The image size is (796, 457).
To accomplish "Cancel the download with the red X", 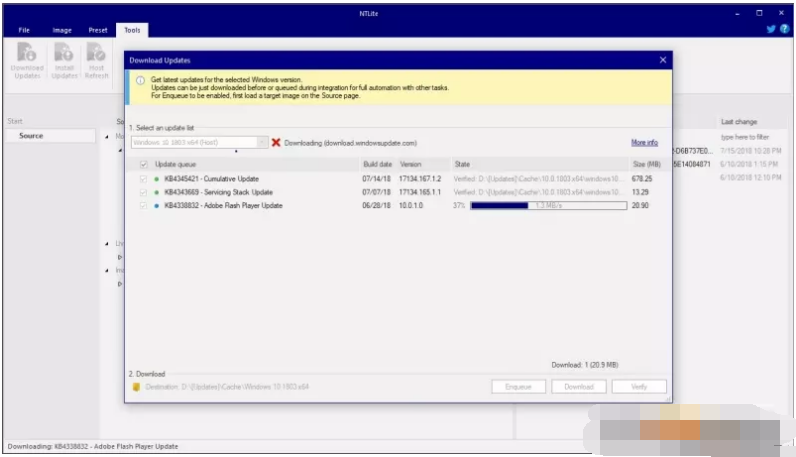I will 276,143.
